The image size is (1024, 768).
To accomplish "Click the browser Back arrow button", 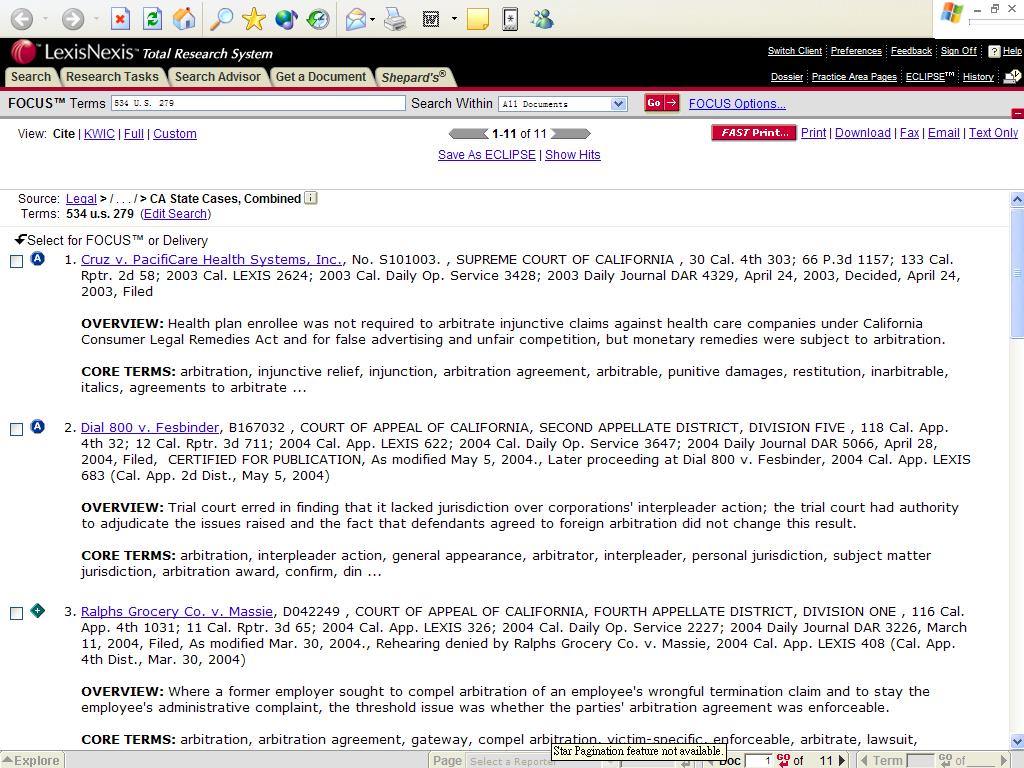I will tap(22, 19).
